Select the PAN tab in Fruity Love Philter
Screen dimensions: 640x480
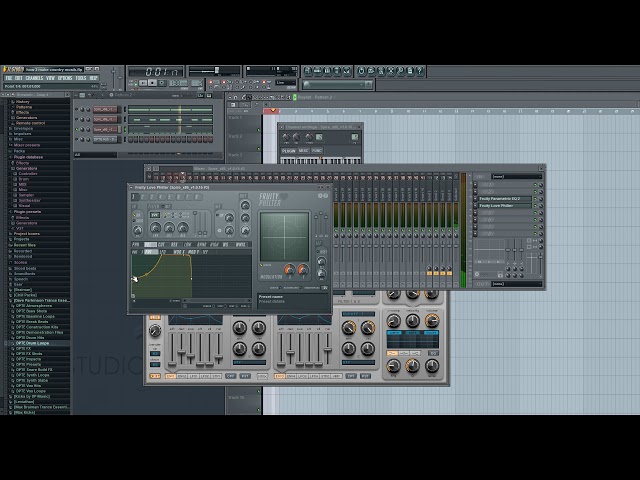click(x=136, y=244)
